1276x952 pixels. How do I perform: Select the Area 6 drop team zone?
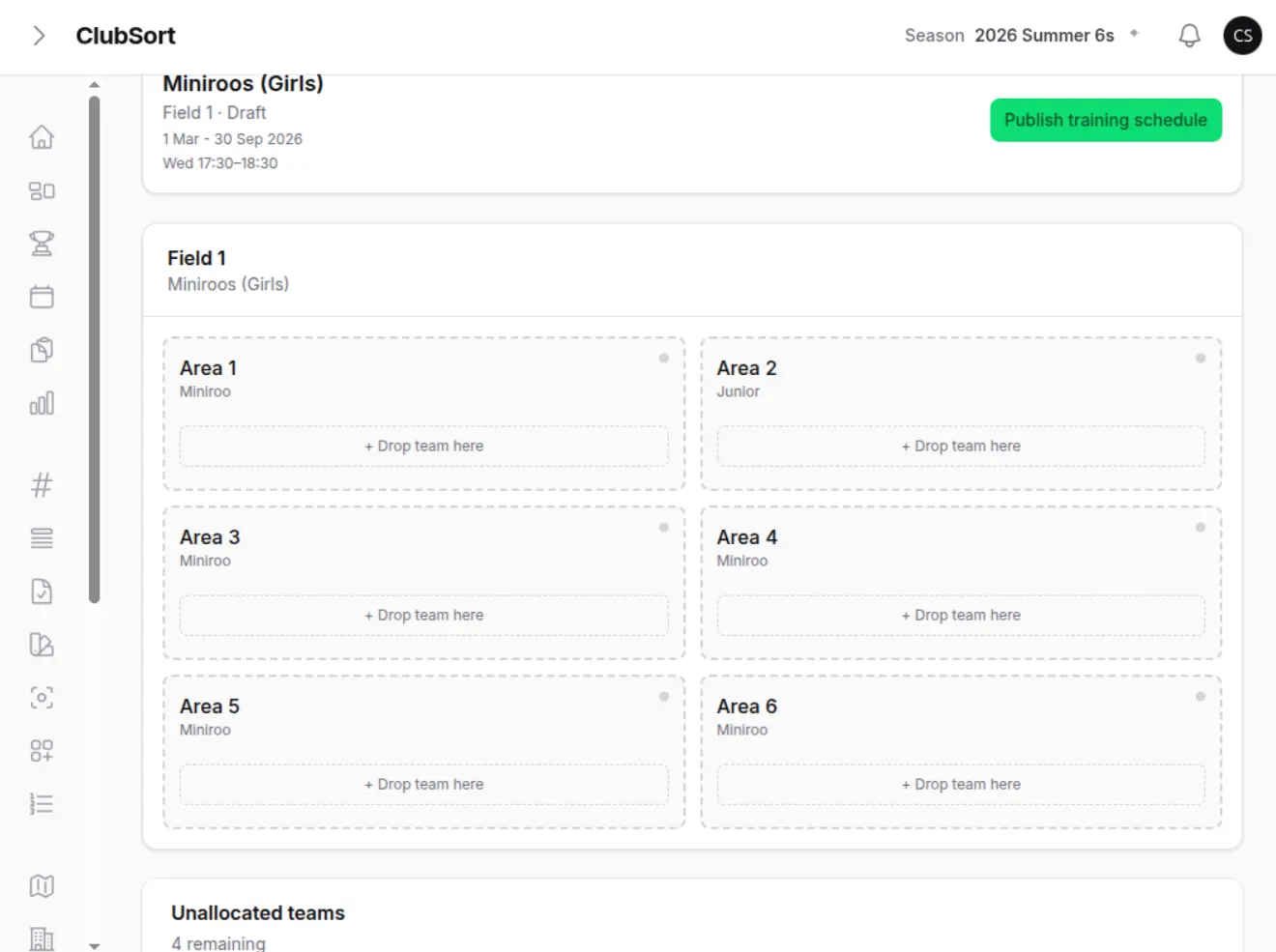pos(961,785)
